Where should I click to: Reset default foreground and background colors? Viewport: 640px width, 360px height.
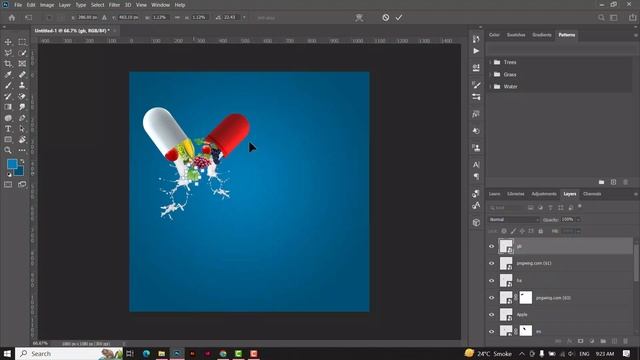tap(9, 175)
